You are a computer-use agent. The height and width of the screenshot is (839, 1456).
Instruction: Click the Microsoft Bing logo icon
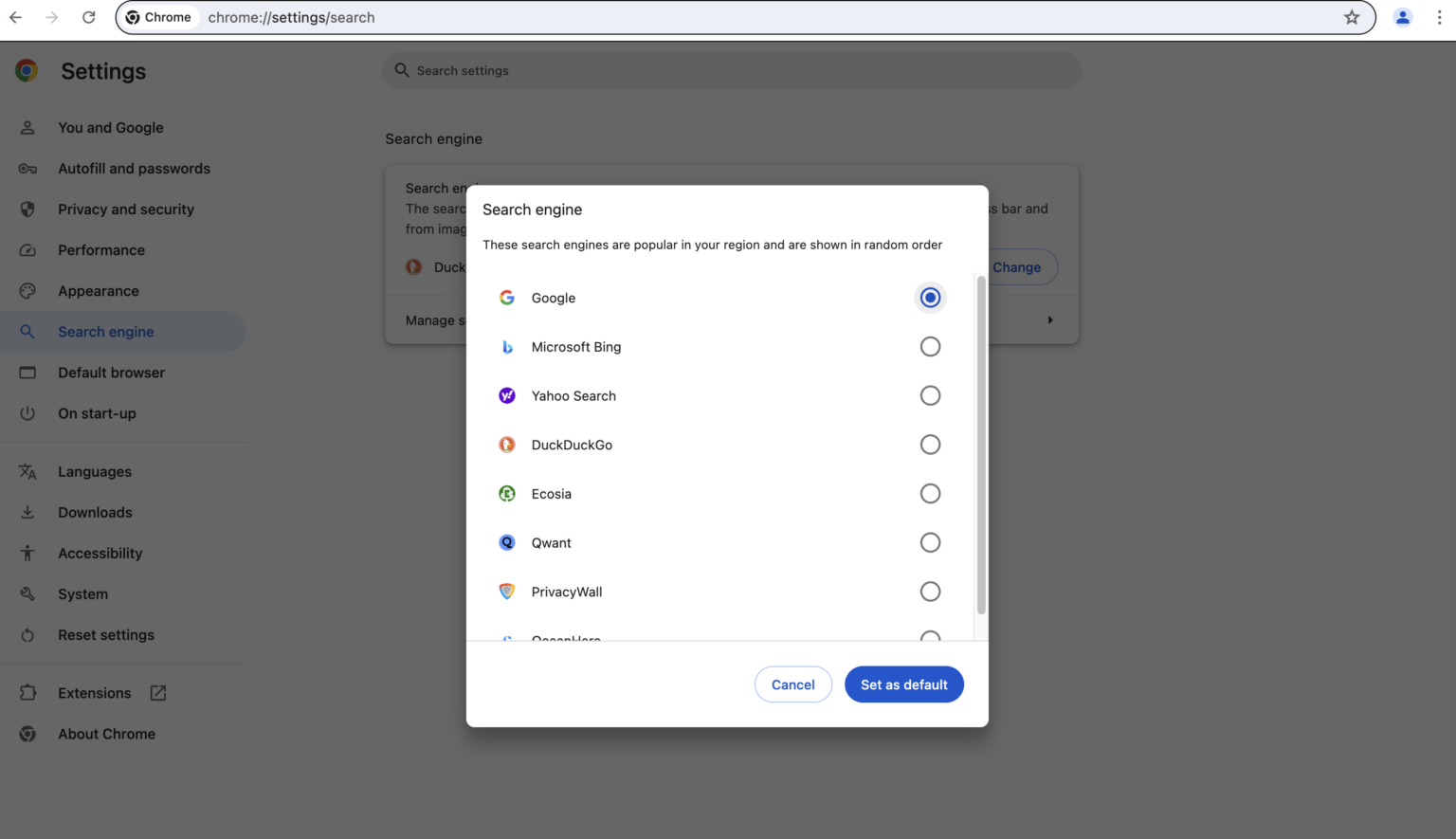coord(507,347)
